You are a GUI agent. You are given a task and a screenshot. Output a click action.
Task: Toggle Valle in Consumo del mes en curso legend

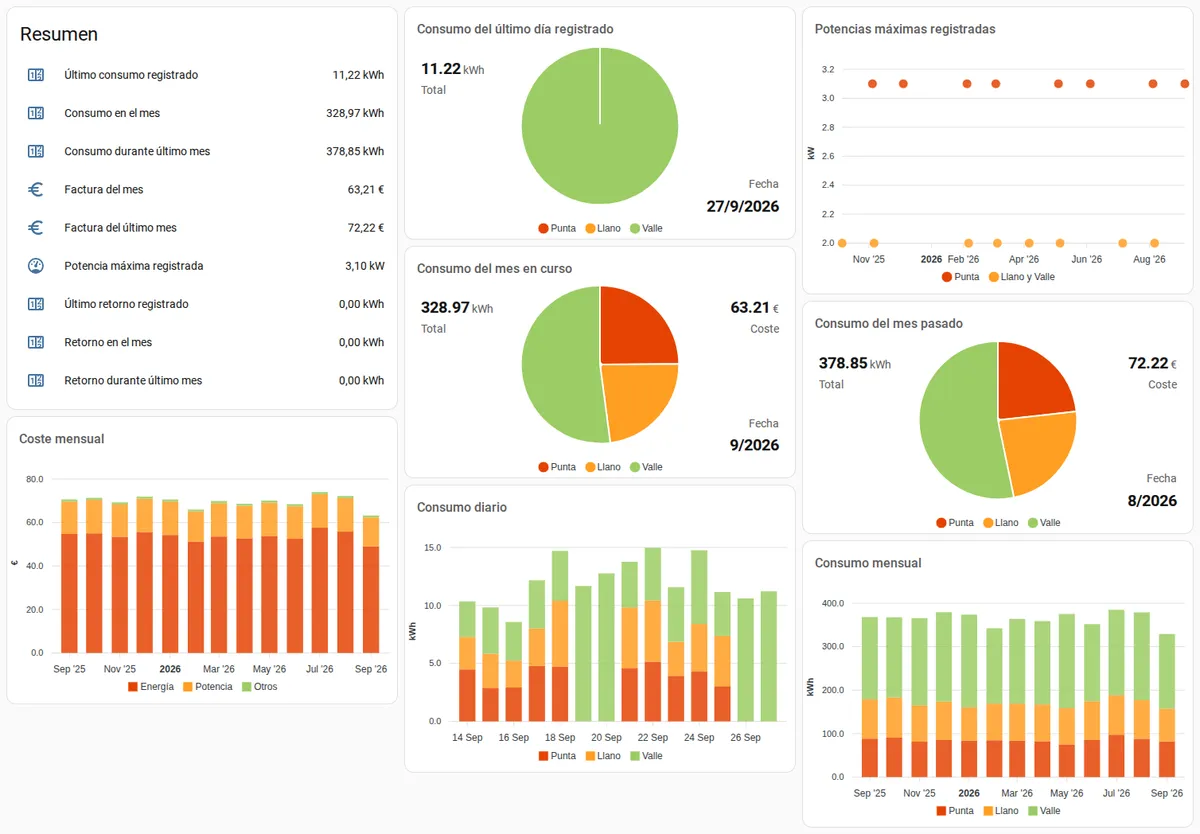(x=646, y=467)
